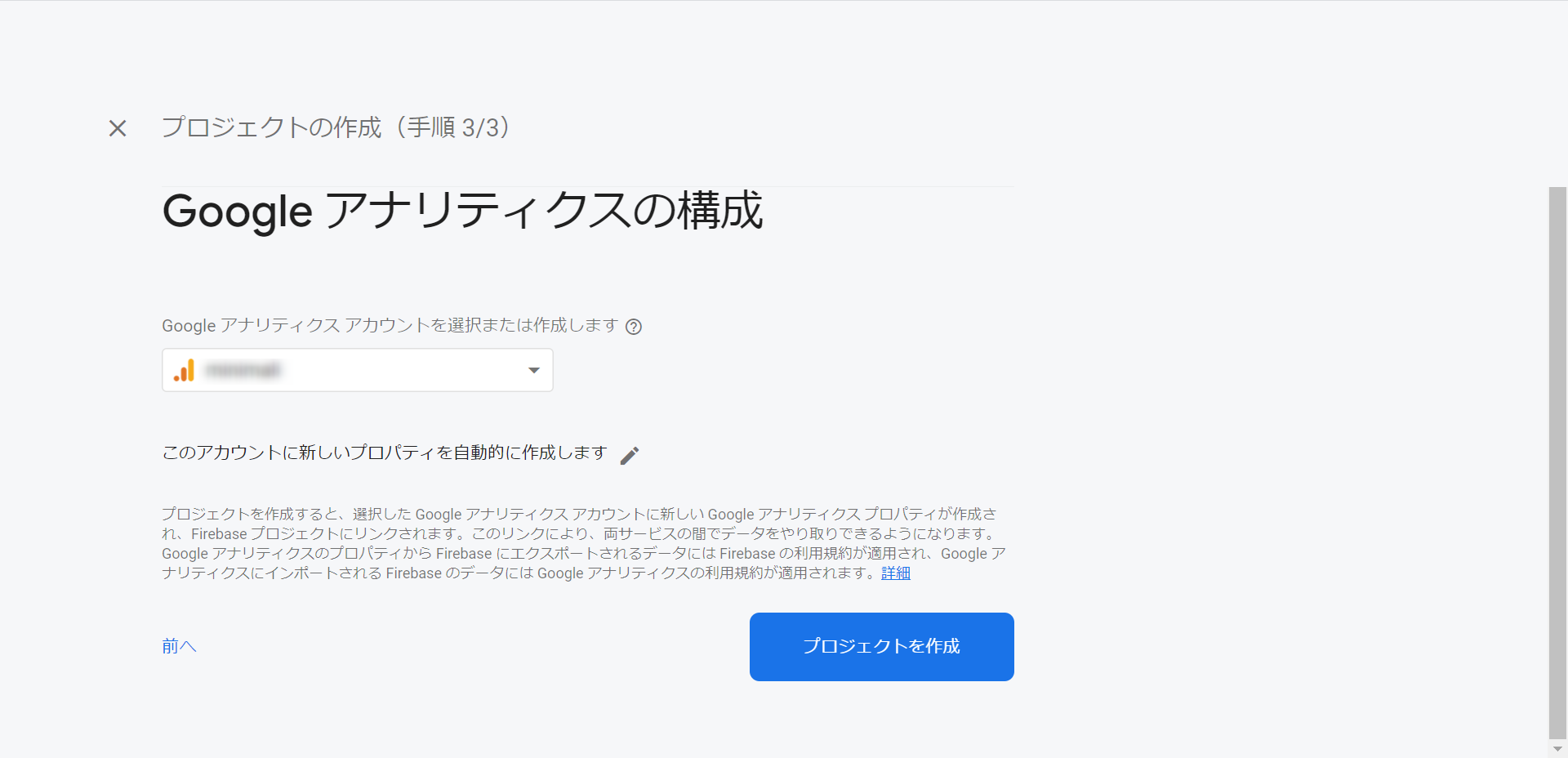Click the vertical scrollbar thumb
The image size is (1568, 758).
(1557, 457)
